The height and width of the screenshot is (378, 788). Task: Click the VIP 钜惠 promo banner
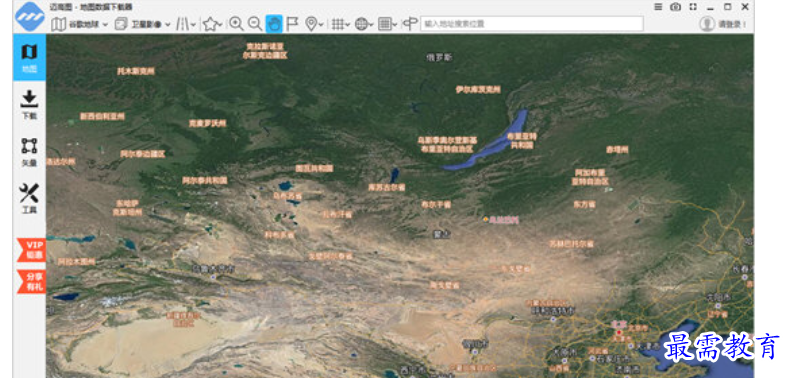pos(32,250)
